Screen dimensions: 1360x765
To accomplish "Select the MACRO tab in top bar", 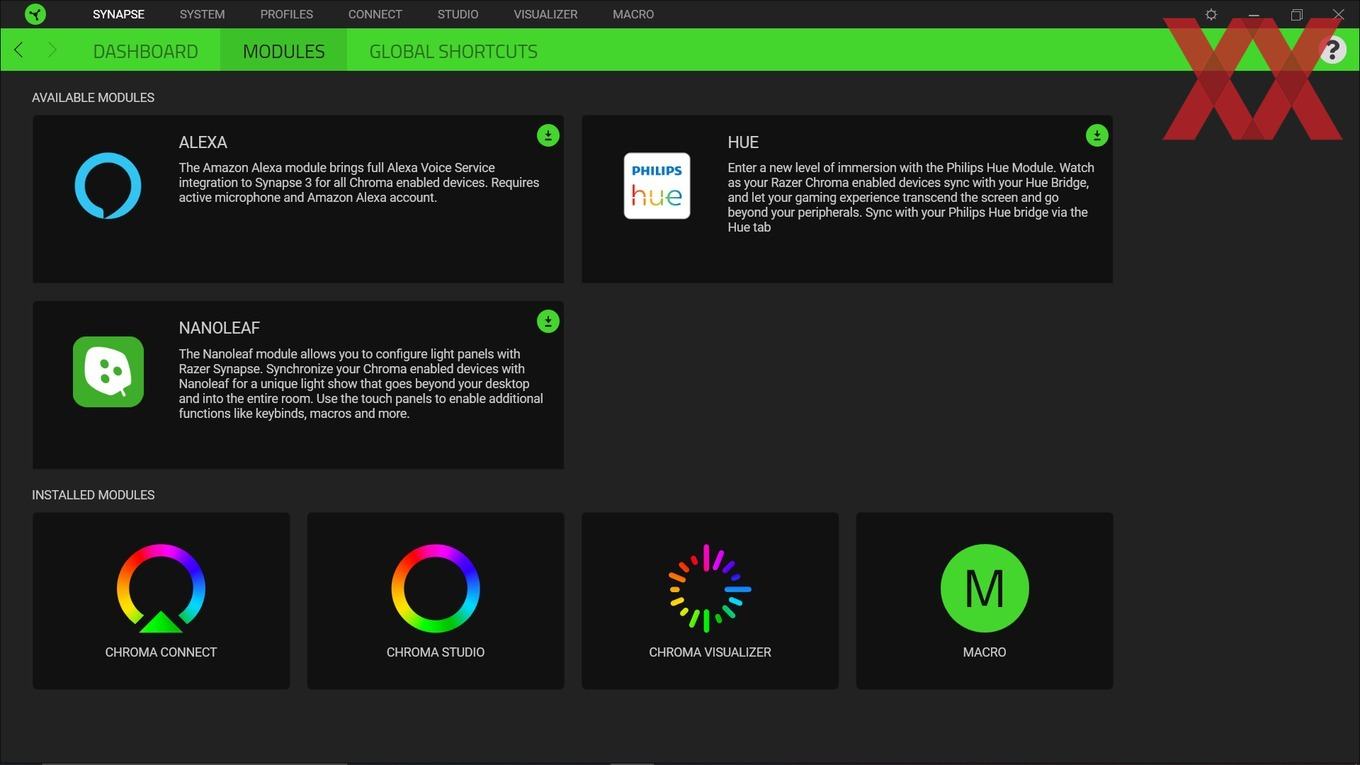I will (633, 14).
